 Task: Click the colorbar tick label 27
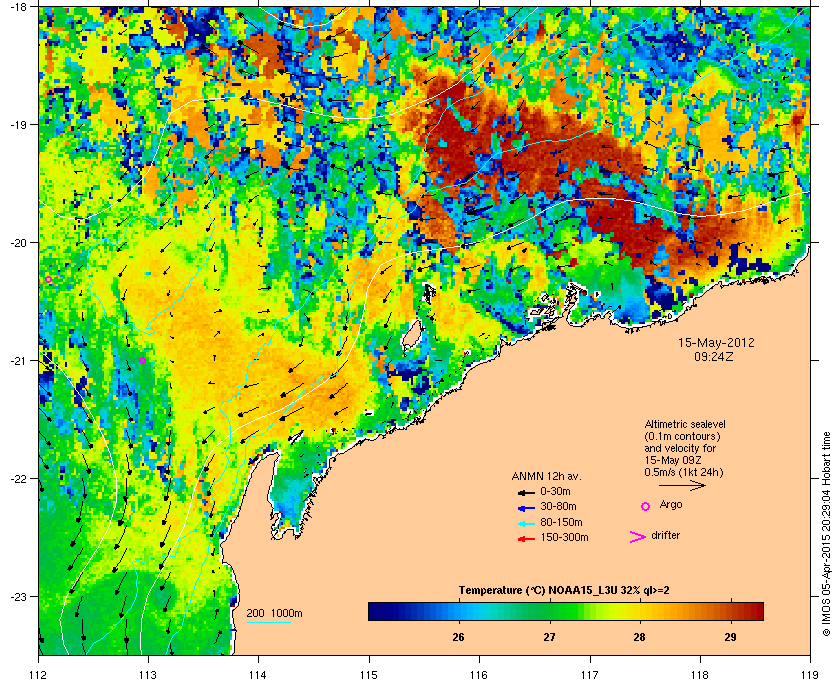549,637
